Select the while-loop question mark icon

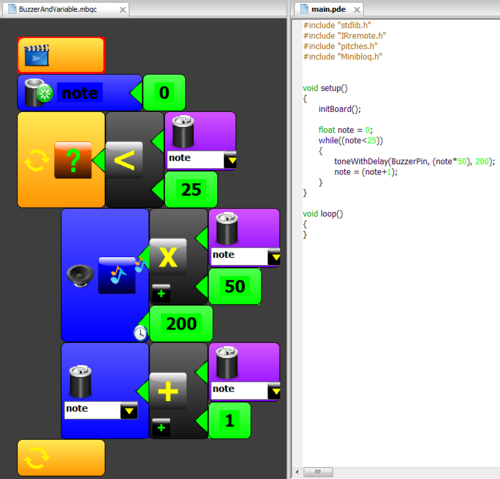[73, 160]
